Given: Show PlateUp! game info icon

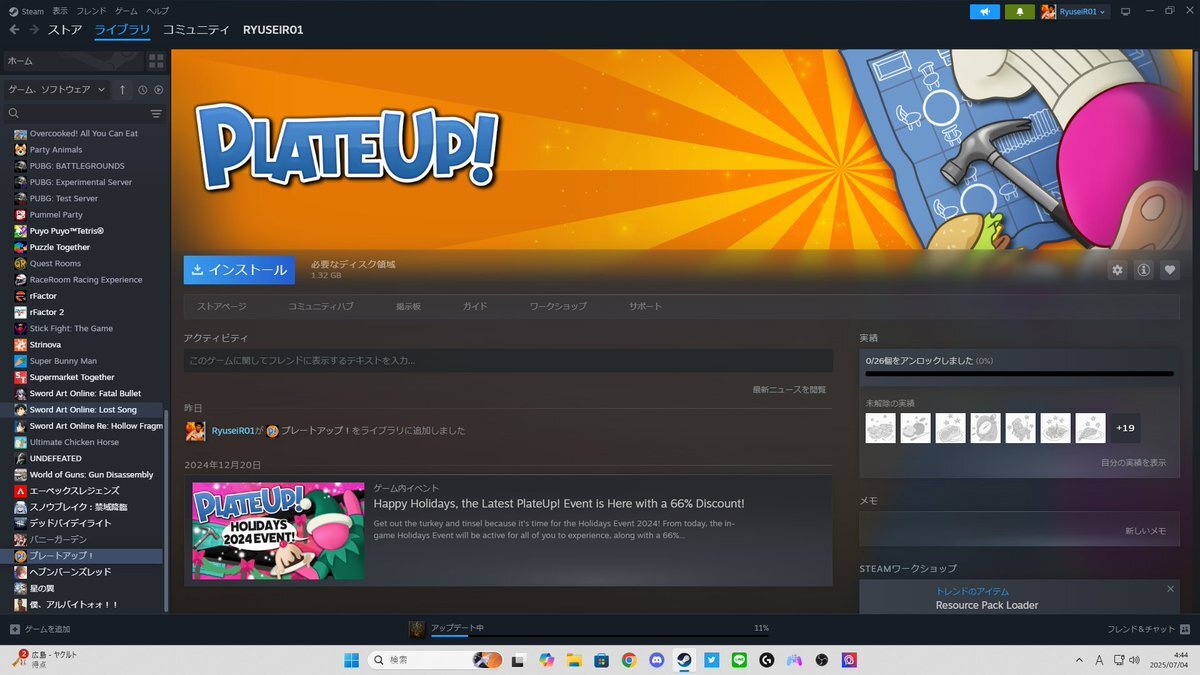Looking at the screenshot, I should pos(1143,270).
